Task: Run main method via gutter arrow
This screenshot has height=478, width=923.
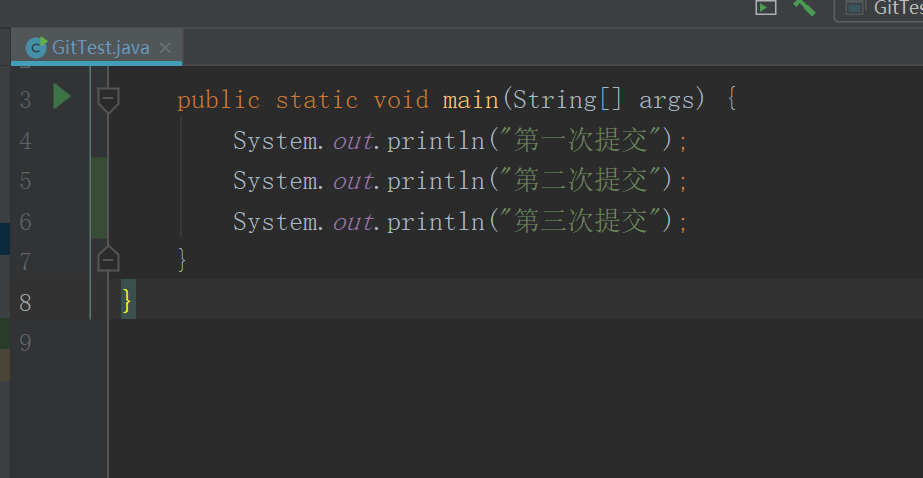Action: click(x=62, y=96)
